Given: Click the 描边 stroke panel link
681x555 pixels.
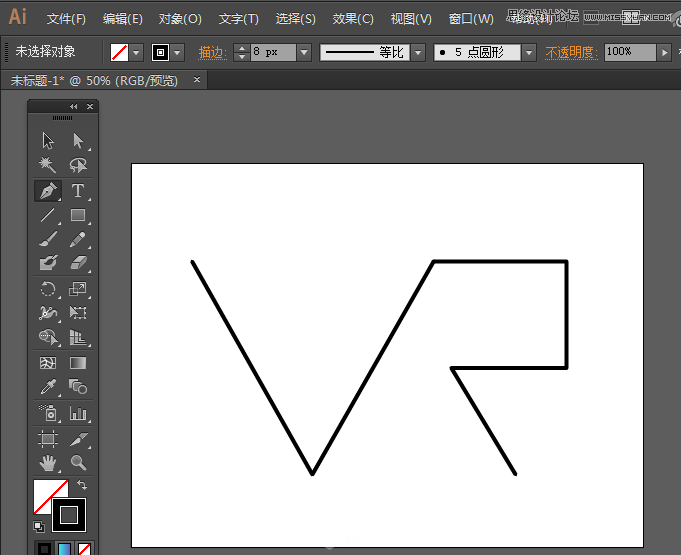Looking at the screenshot, I should pyautogui.click(x=212, y=53).
